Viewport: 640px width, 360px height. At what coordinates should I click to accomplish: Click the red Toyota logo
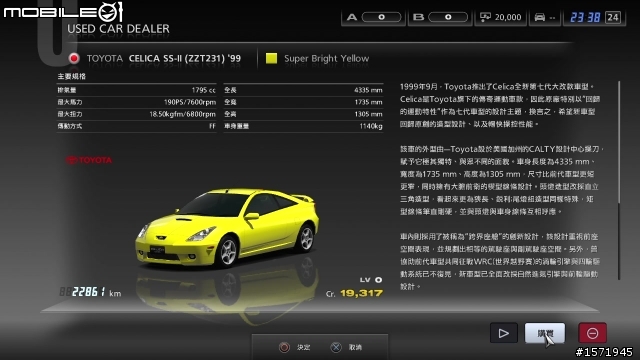[x=89, y=160]
